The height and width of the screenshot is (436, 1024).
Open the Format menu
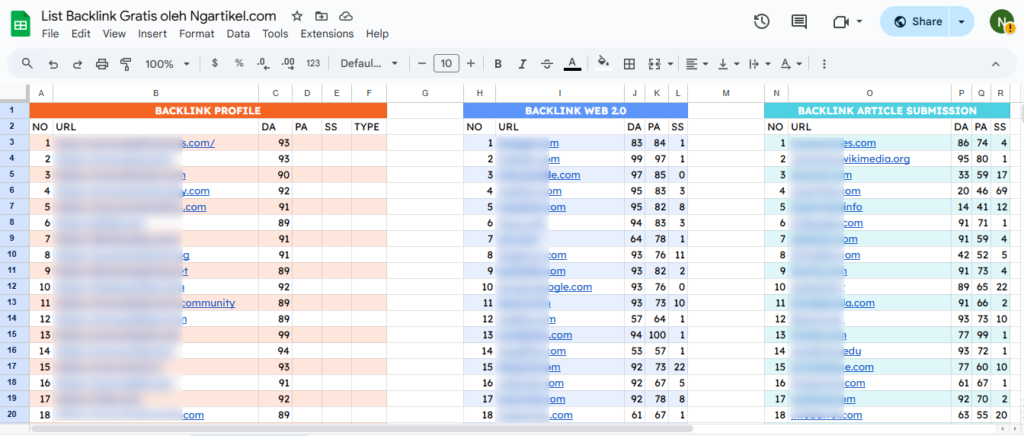pyautogui.click(x=197, y=34)
